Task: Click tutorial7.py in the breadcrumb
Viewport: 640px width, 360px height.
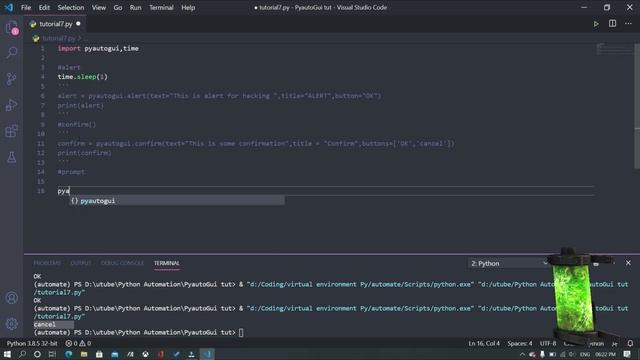Action: coord(59,38)
